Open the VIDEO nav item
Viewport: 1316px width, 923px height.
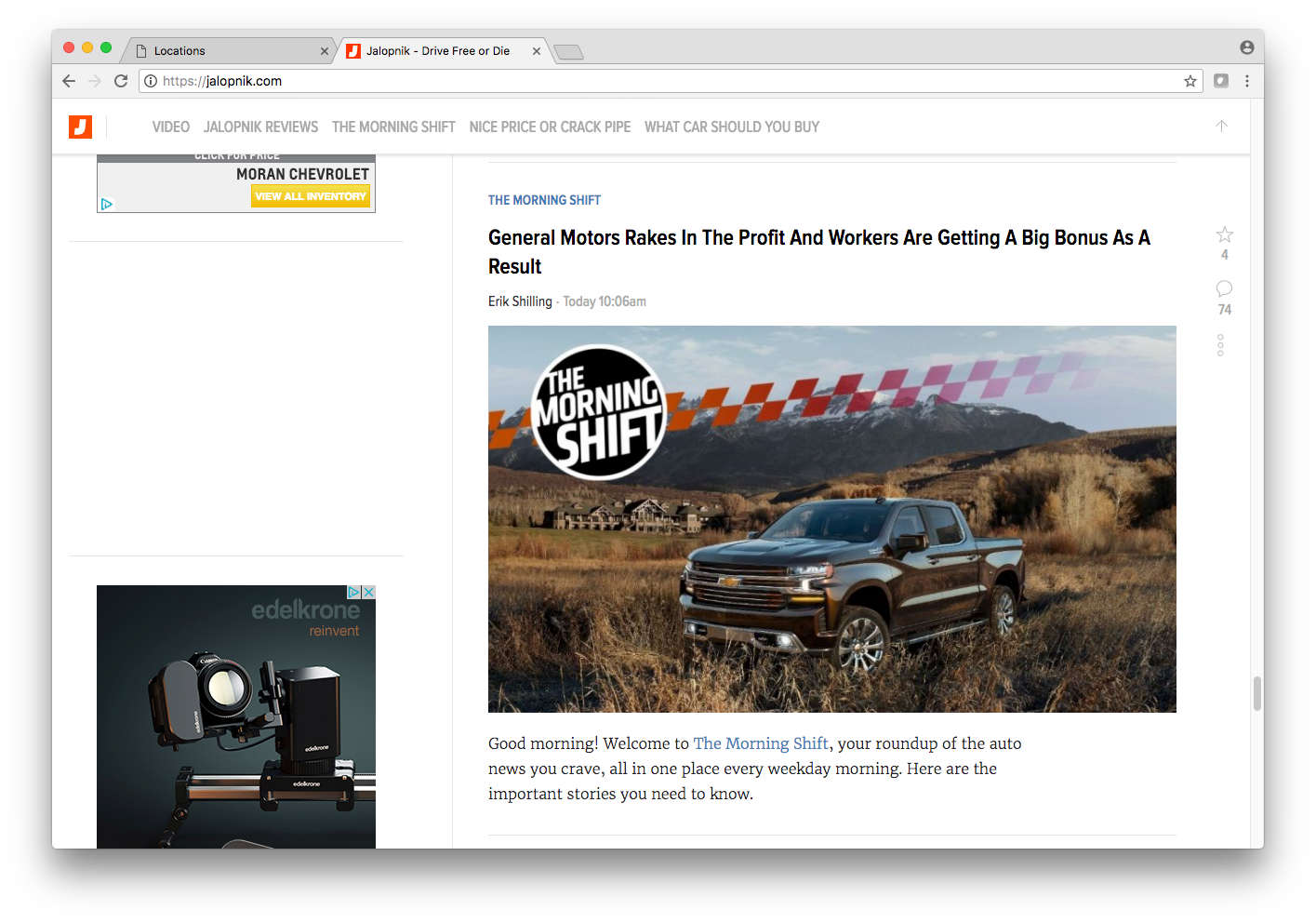pyautogui.click(x=171, y=127)
